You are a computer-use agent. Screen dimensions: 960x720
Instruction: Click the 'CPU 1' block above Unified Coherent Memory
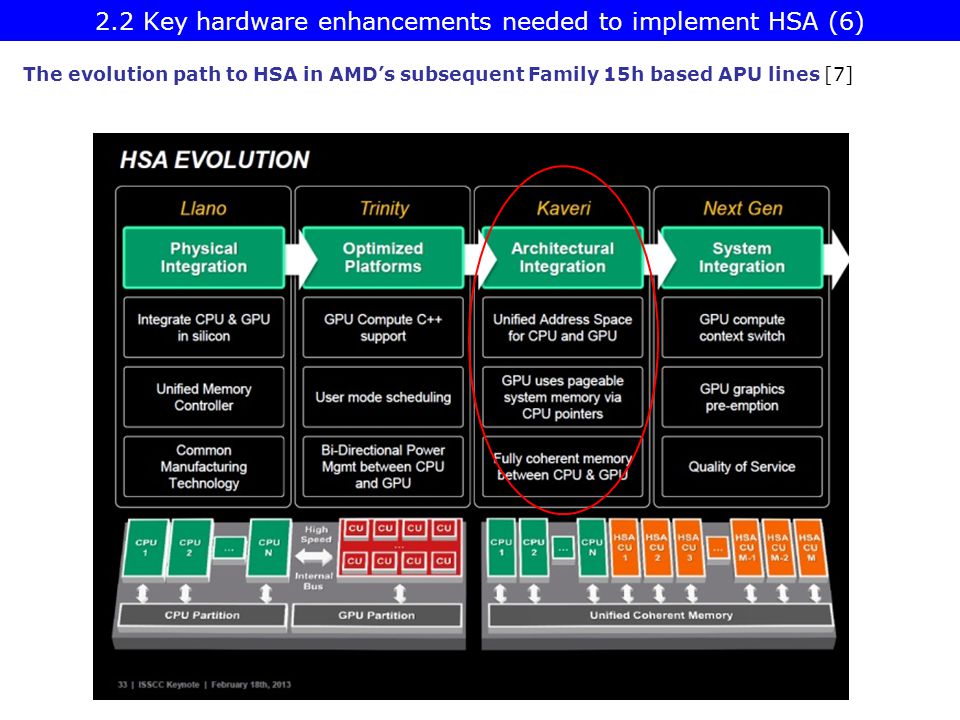click(x=501, y=548)
